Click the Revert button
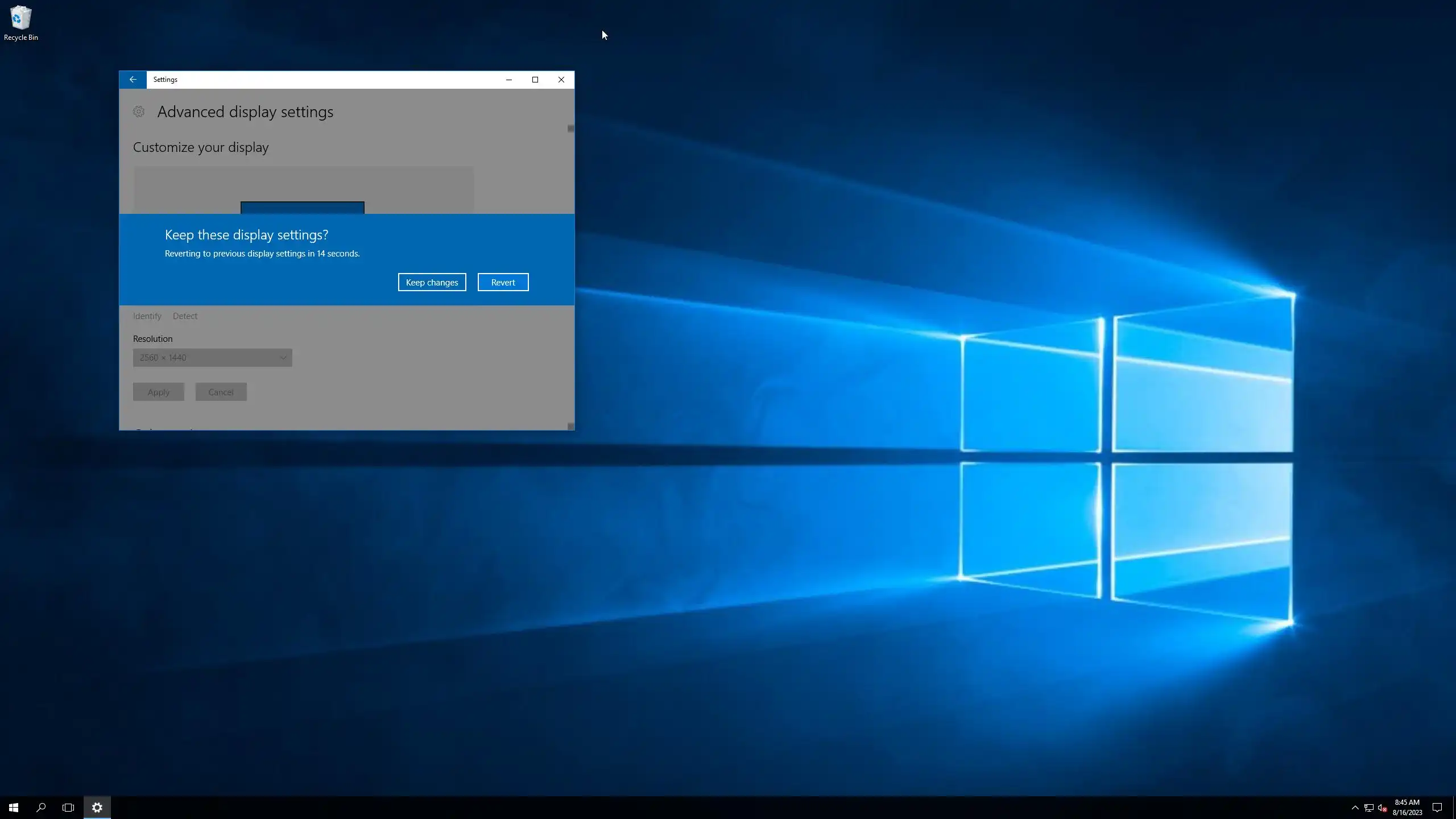The width and height of the screenshot is (1456, 819). [503, 282]
